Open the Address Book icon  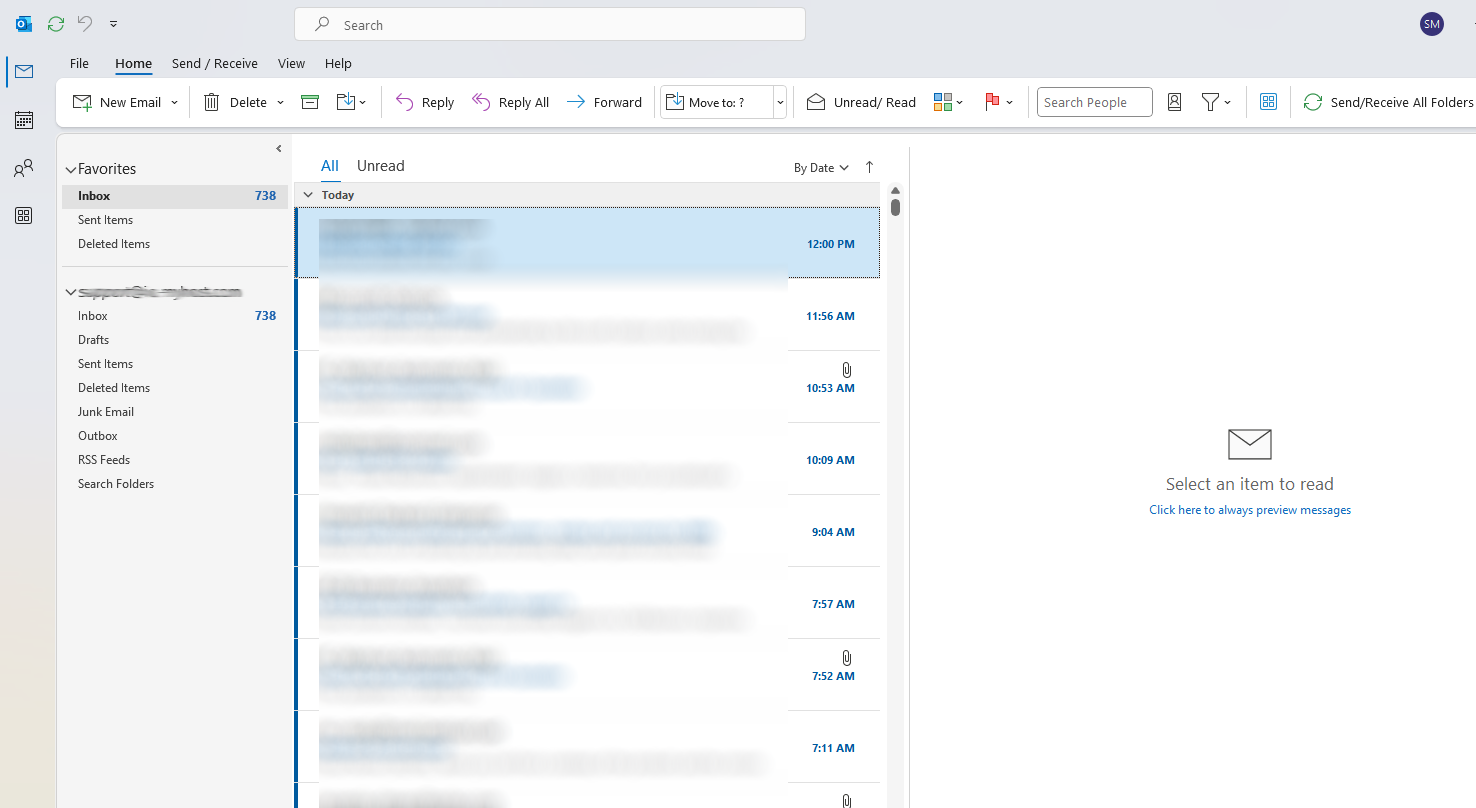pos(1175,102)
